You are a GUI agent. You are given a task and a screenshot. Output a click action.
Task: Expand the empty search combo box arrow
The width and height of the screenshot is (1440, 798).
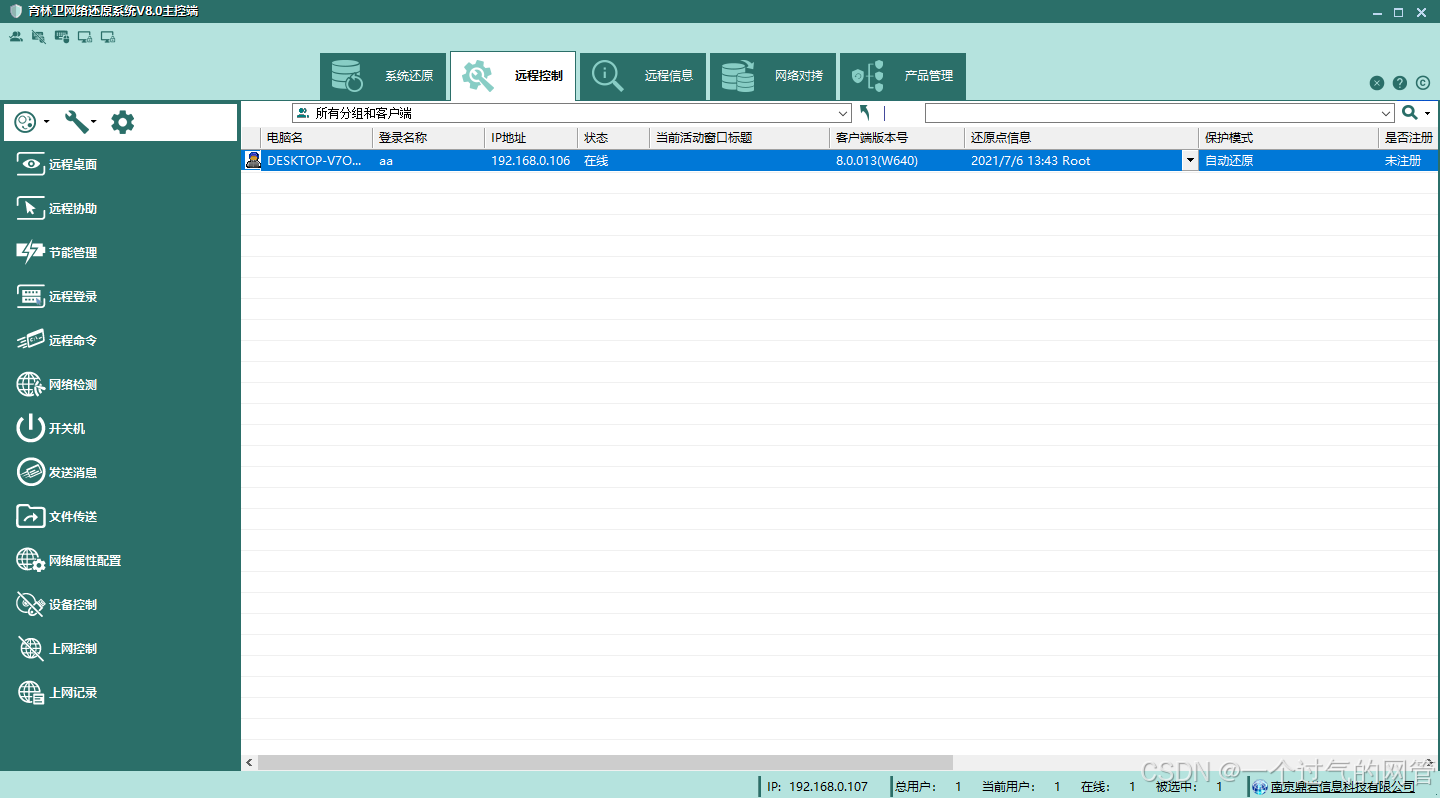pos(1386,114)
